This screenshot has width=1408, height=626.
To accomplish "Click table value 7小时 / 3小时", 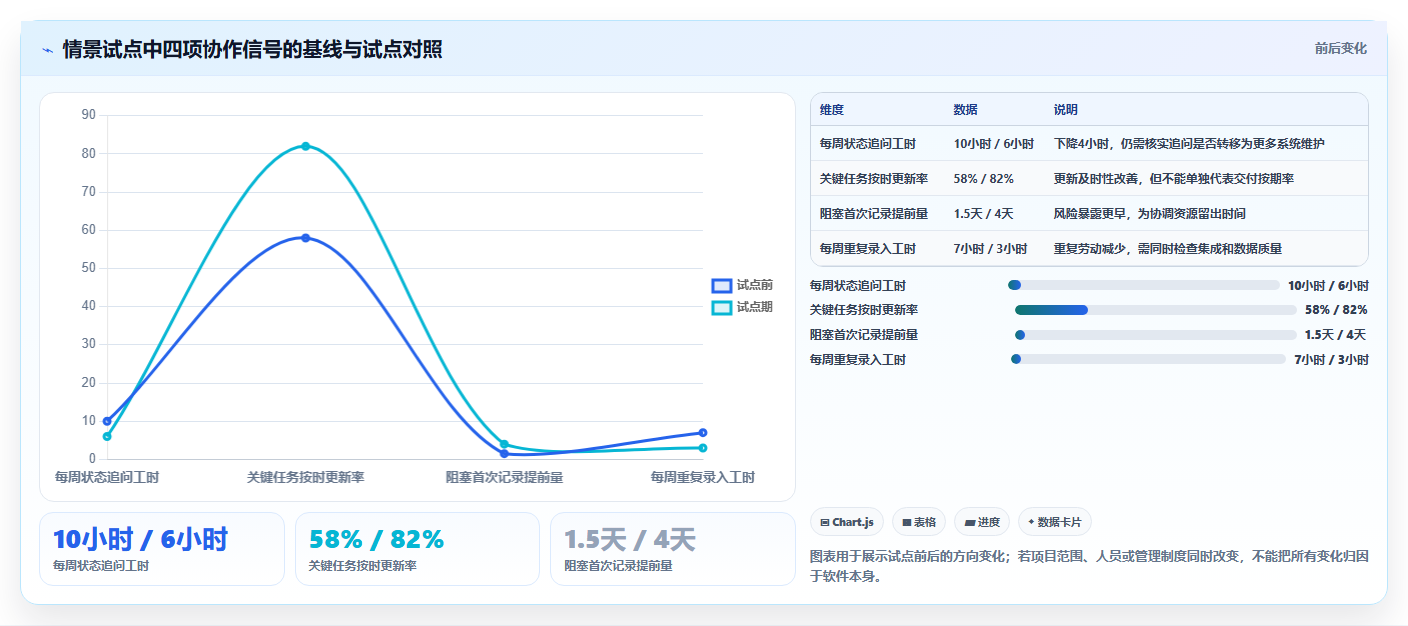I will point(991,249).
